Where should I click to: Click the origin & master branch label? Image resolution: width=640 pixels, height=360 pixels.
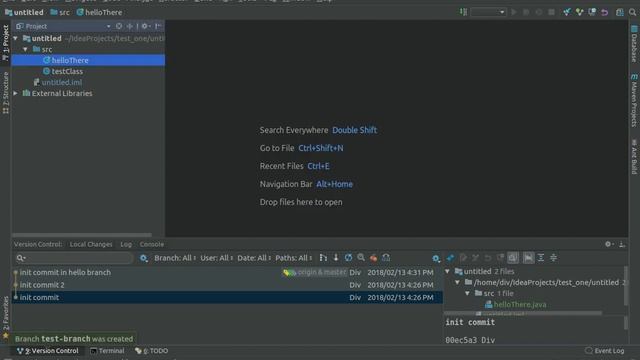click(x=315, y=272)
